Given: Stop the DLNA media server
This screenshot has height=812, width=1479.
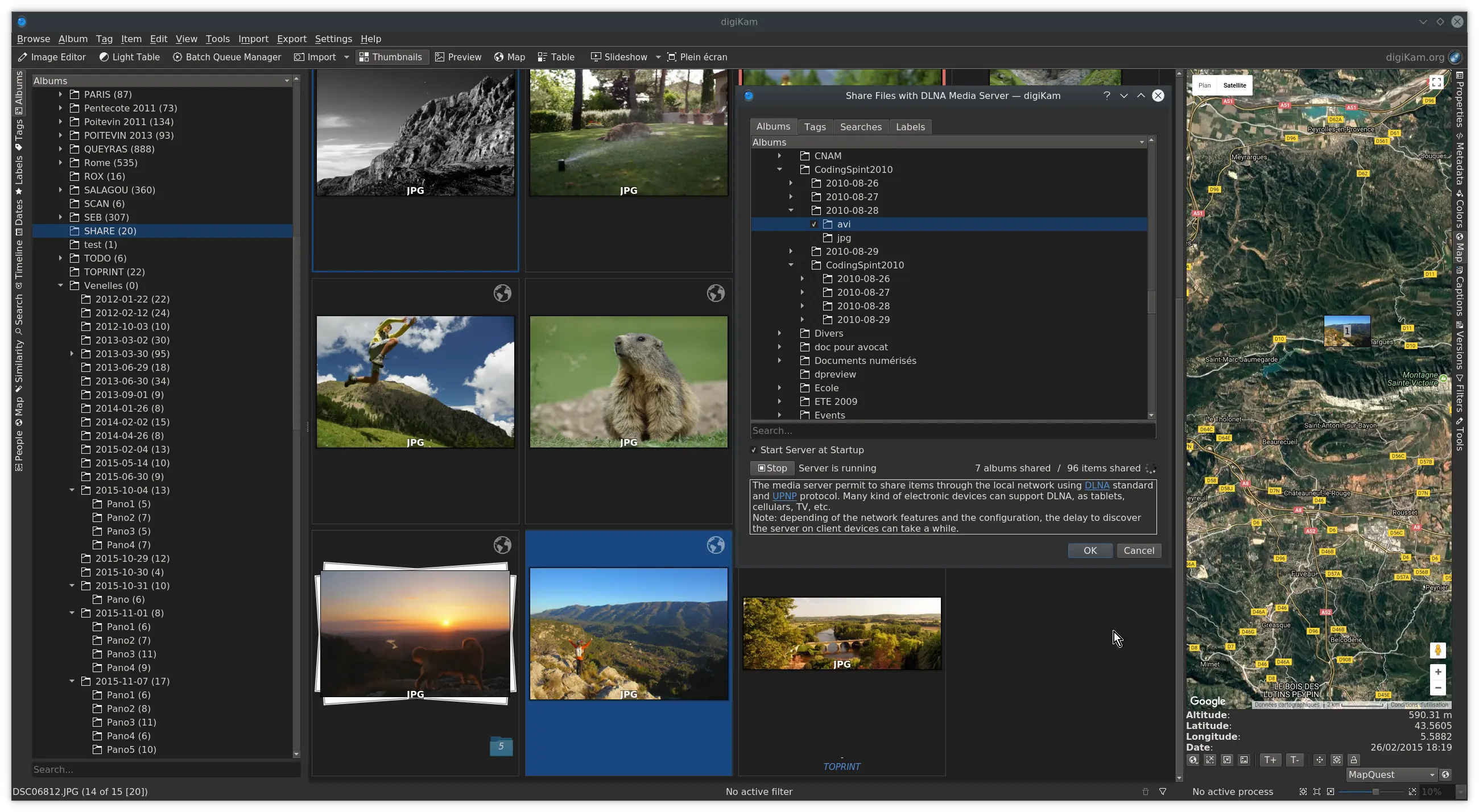Looking at the screenshot, I should tap(772, 468).
